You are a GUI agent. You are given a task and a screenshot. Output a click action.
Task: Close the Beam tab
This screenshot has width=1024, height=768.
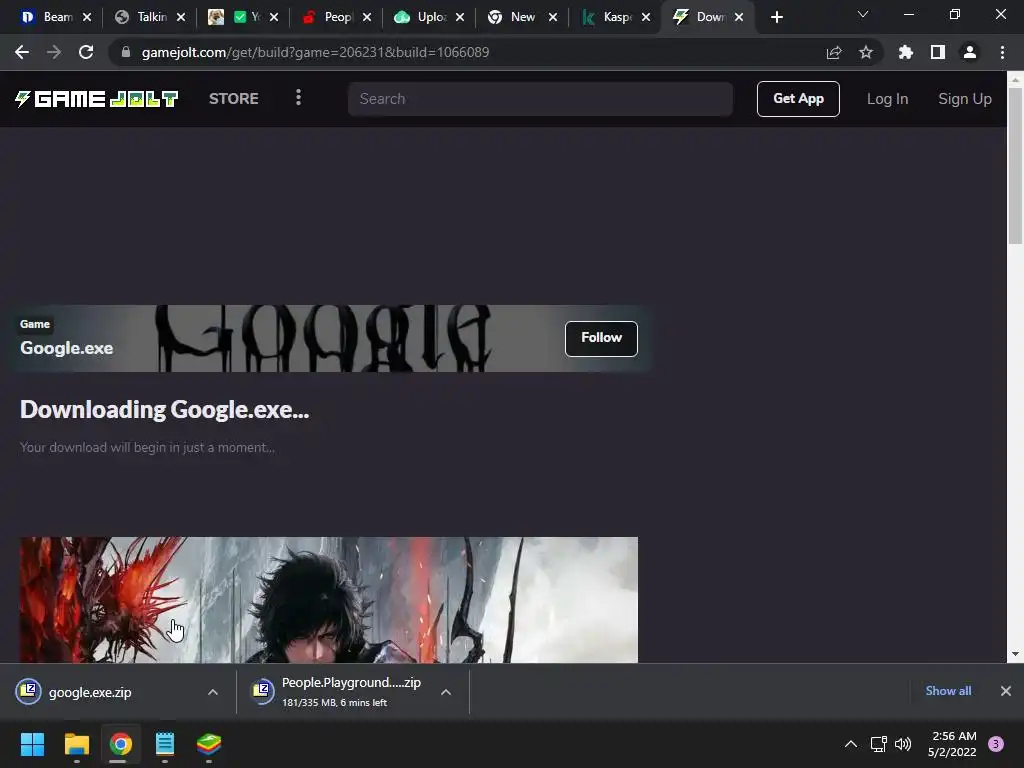click(87, 17)
